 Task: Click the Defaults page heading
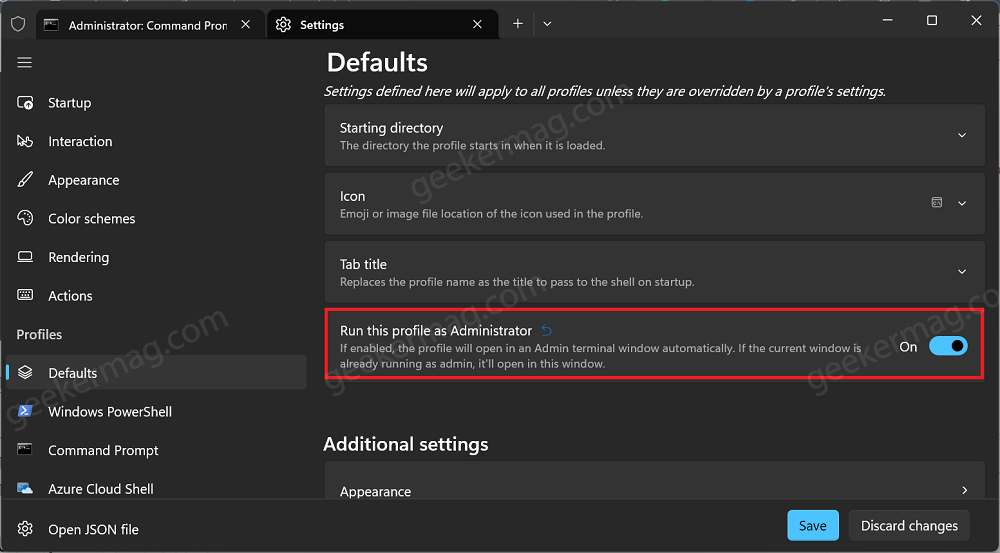377,63
